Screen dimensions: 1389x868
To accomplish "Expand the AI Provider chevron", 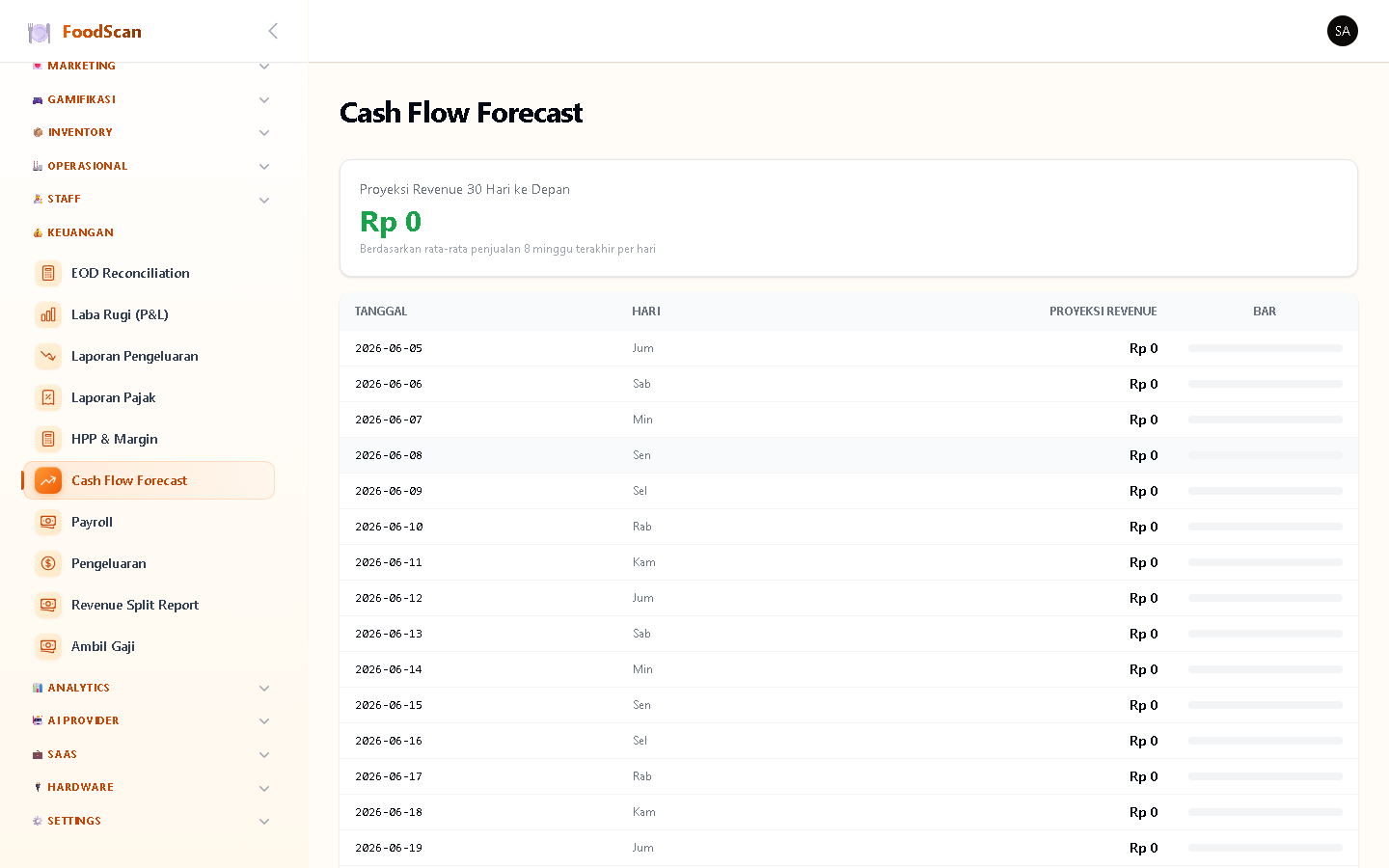I will (x=264, y=721).
